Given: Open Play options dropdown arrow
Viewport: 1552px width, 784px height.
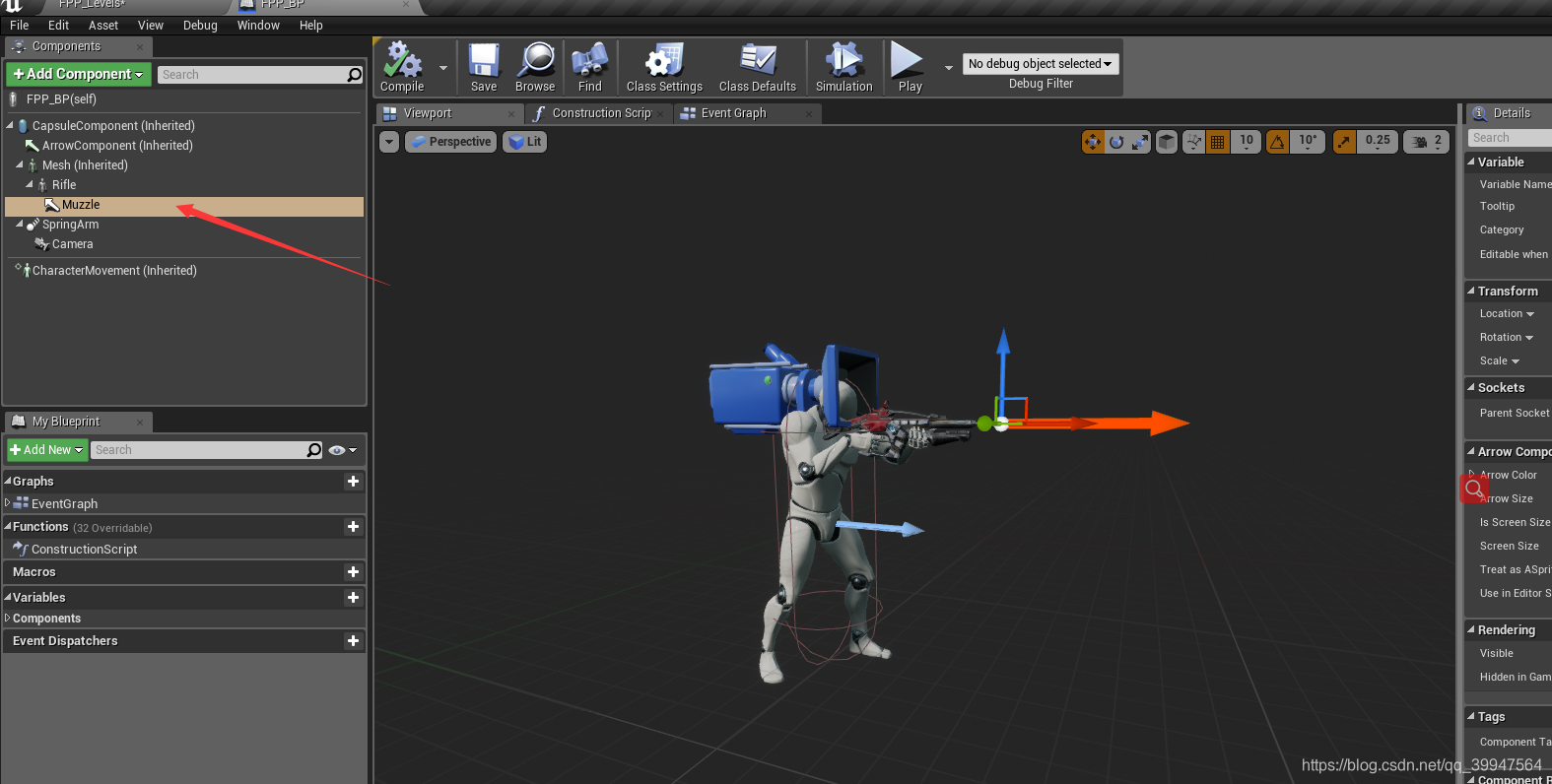Looking at the screenshot, I should (x=949, y=68).
